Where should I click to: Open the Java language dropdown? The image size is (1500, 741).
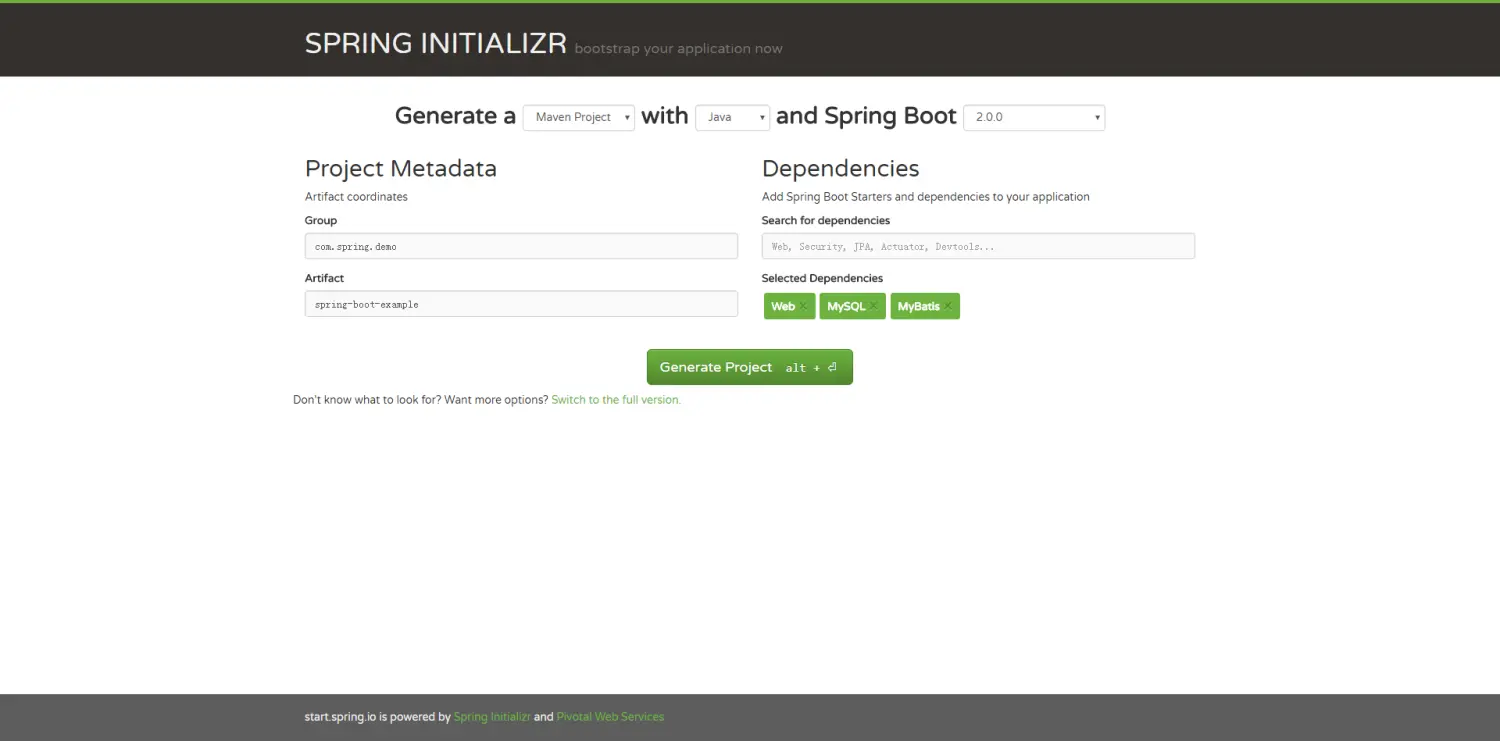tap(733, 117)
